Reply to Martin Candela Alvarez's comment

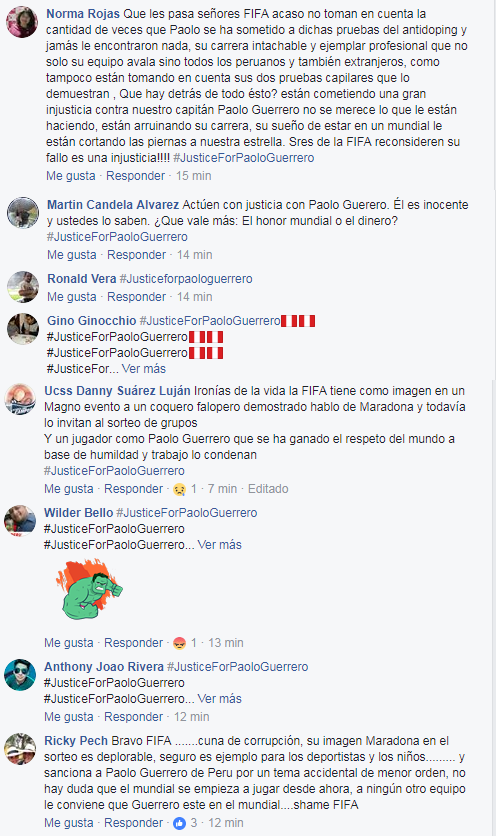click(x=137, y=255)
